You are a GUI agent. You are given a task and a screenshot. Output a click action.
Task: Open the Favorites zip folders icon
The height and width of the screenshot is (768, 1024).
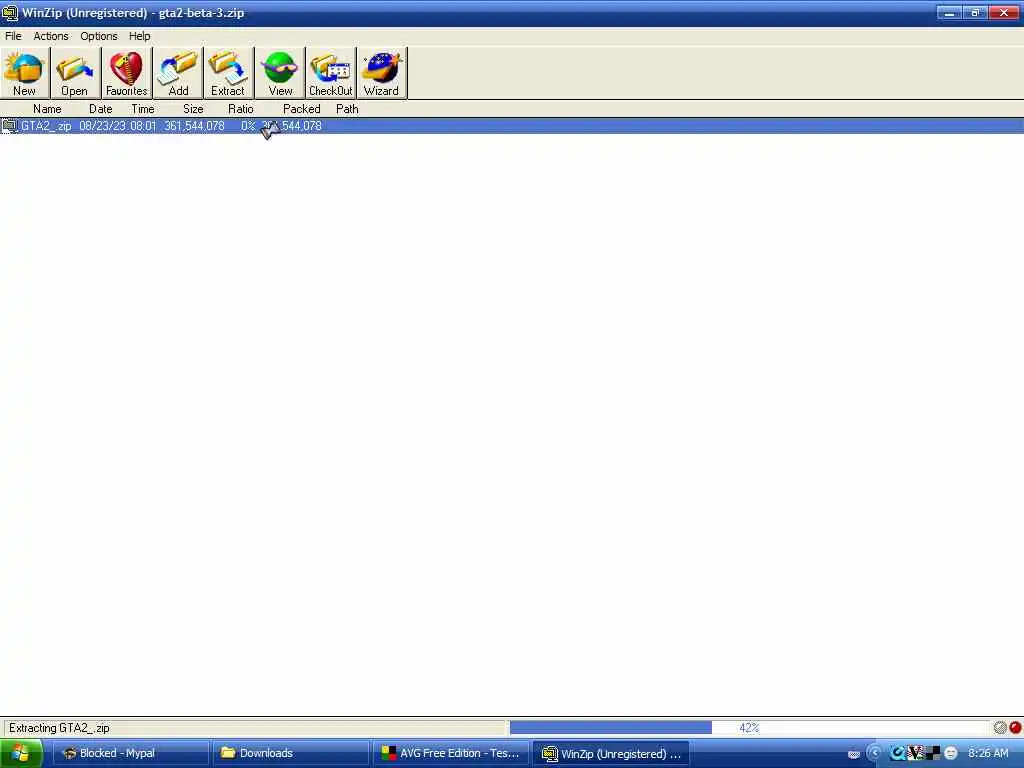pos(127,72)
